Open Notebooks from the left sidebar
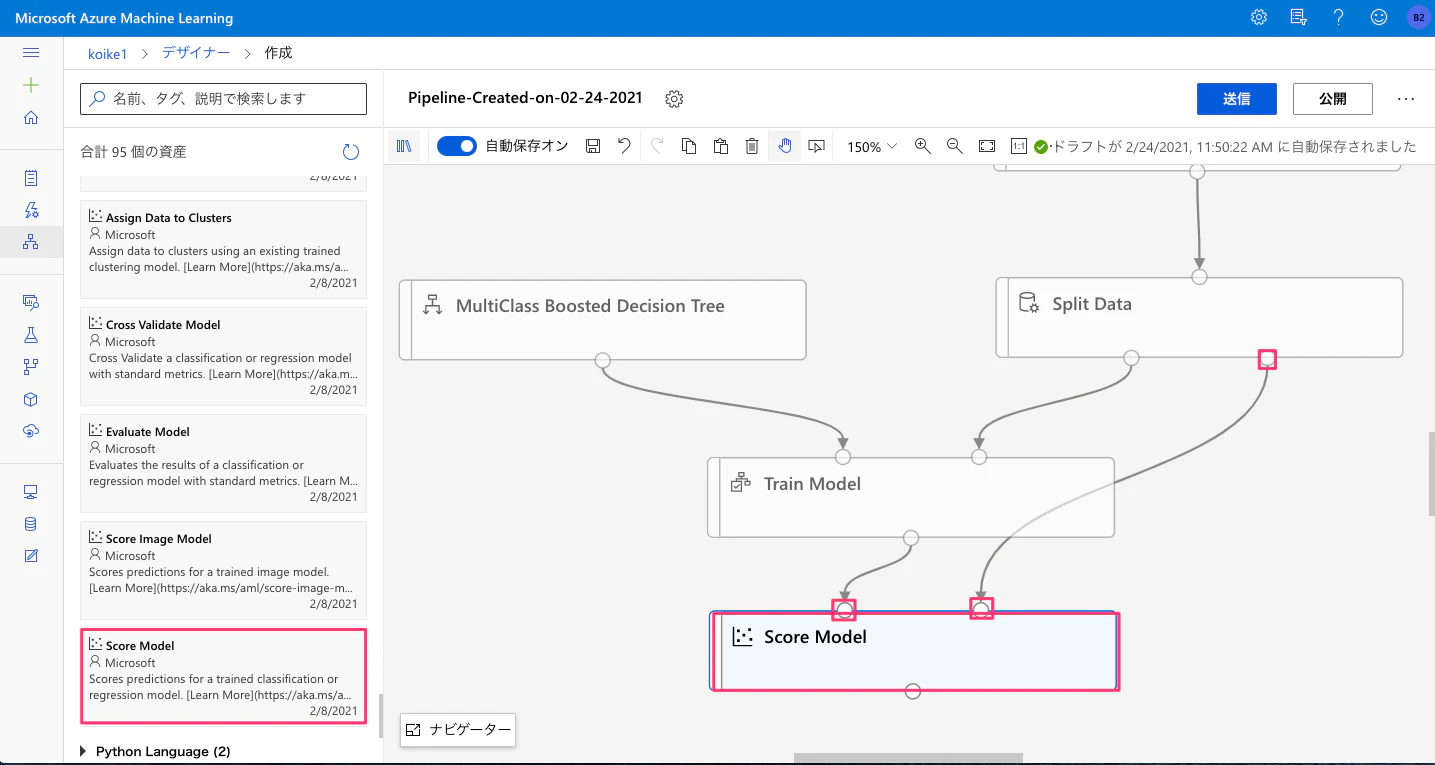The width and height of the screenshot is (1435, 765). (31, 178)
